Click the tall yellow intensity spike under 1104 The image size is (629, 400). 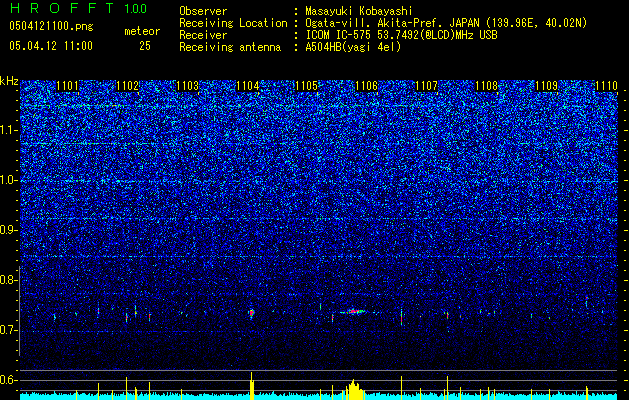pyautogui.click(x=252, y=386)
